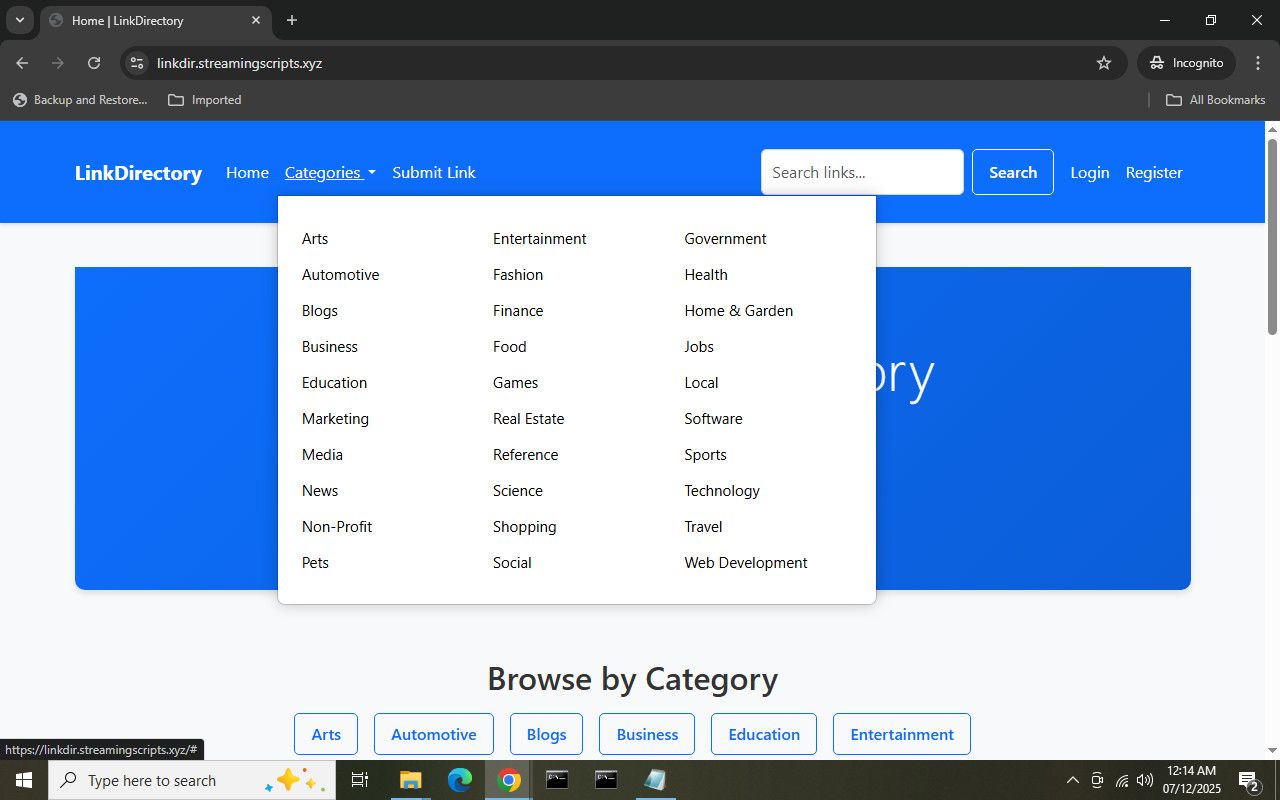Select the Non-Profit category menu entry
The height and width of the screenshot is (800, 1280).
coord(337,527)
